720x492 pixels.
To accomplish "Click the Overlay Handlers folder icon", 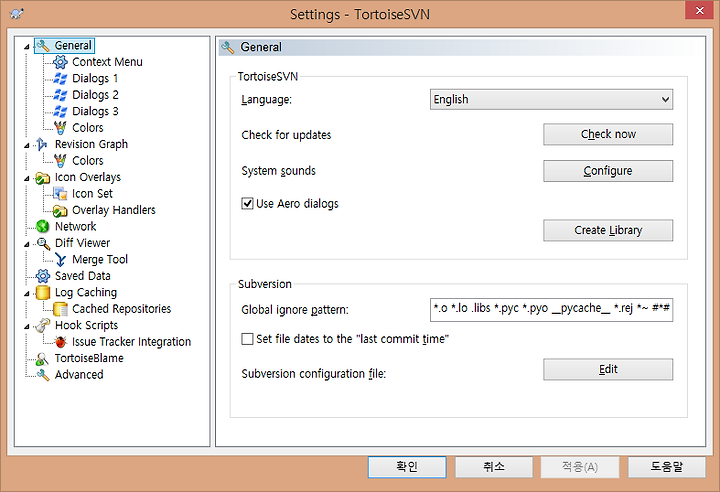I will [60, 210].
